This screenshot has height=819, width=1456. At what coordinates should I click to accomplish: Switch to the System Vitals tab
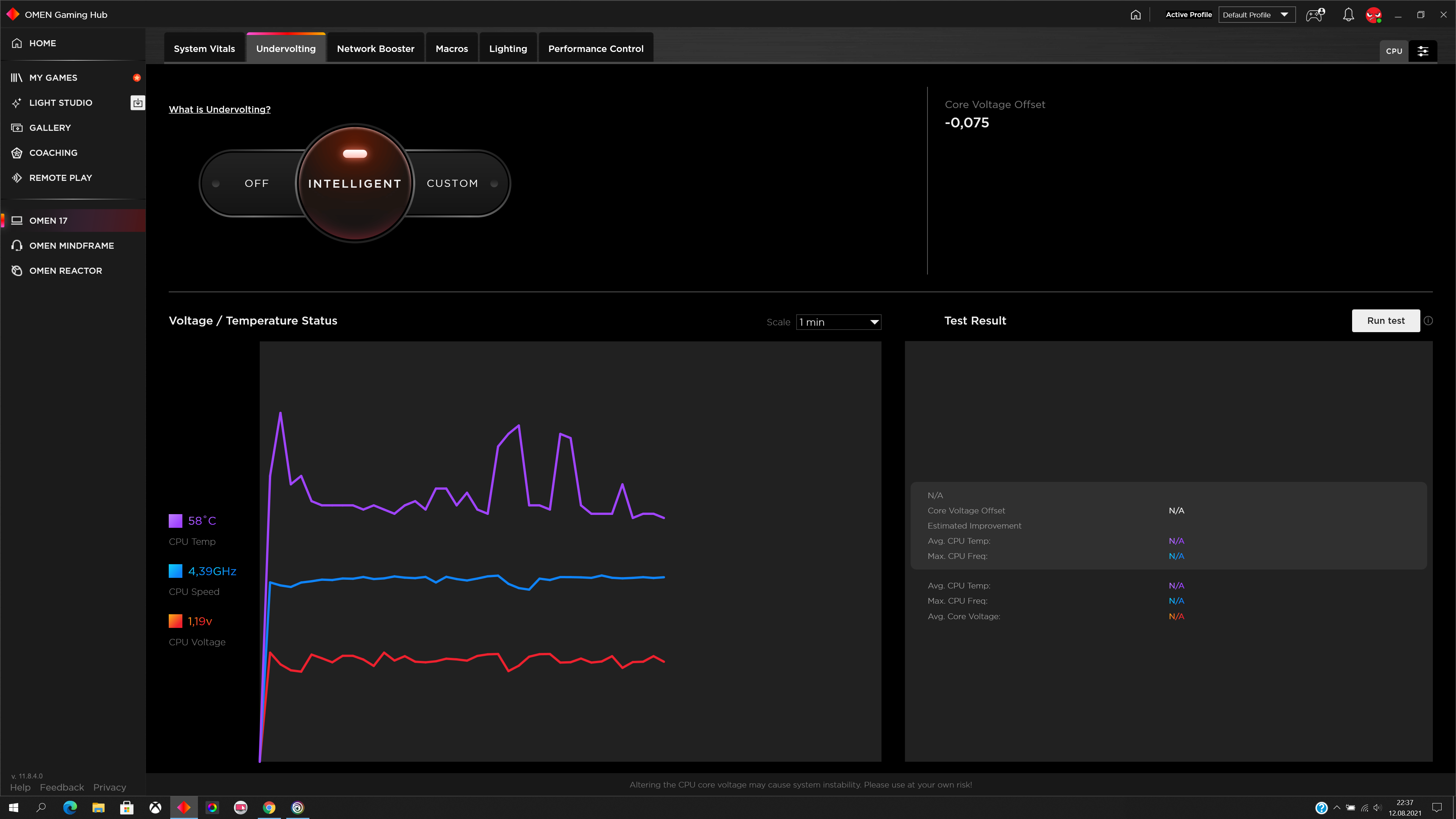(x=204, y=49)
